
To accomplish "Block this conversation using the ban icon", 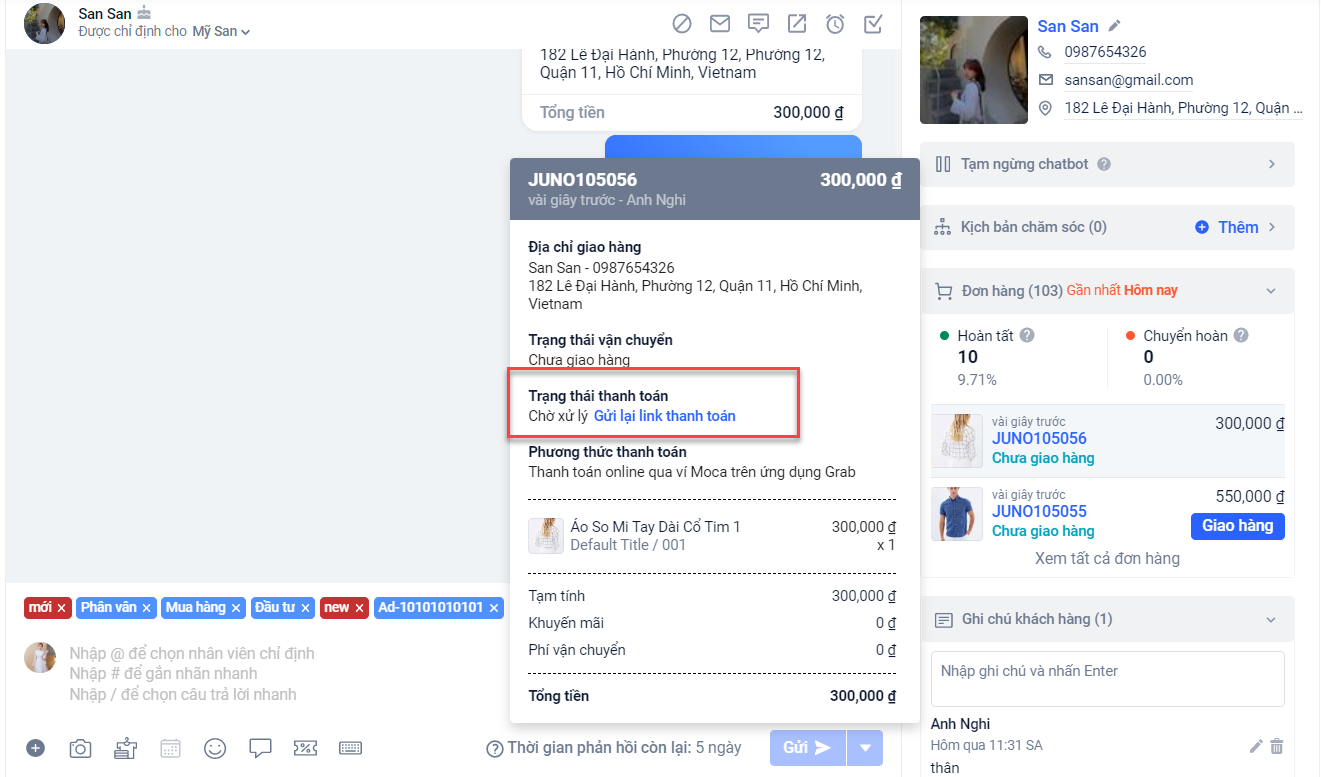I will coord(682,23).
